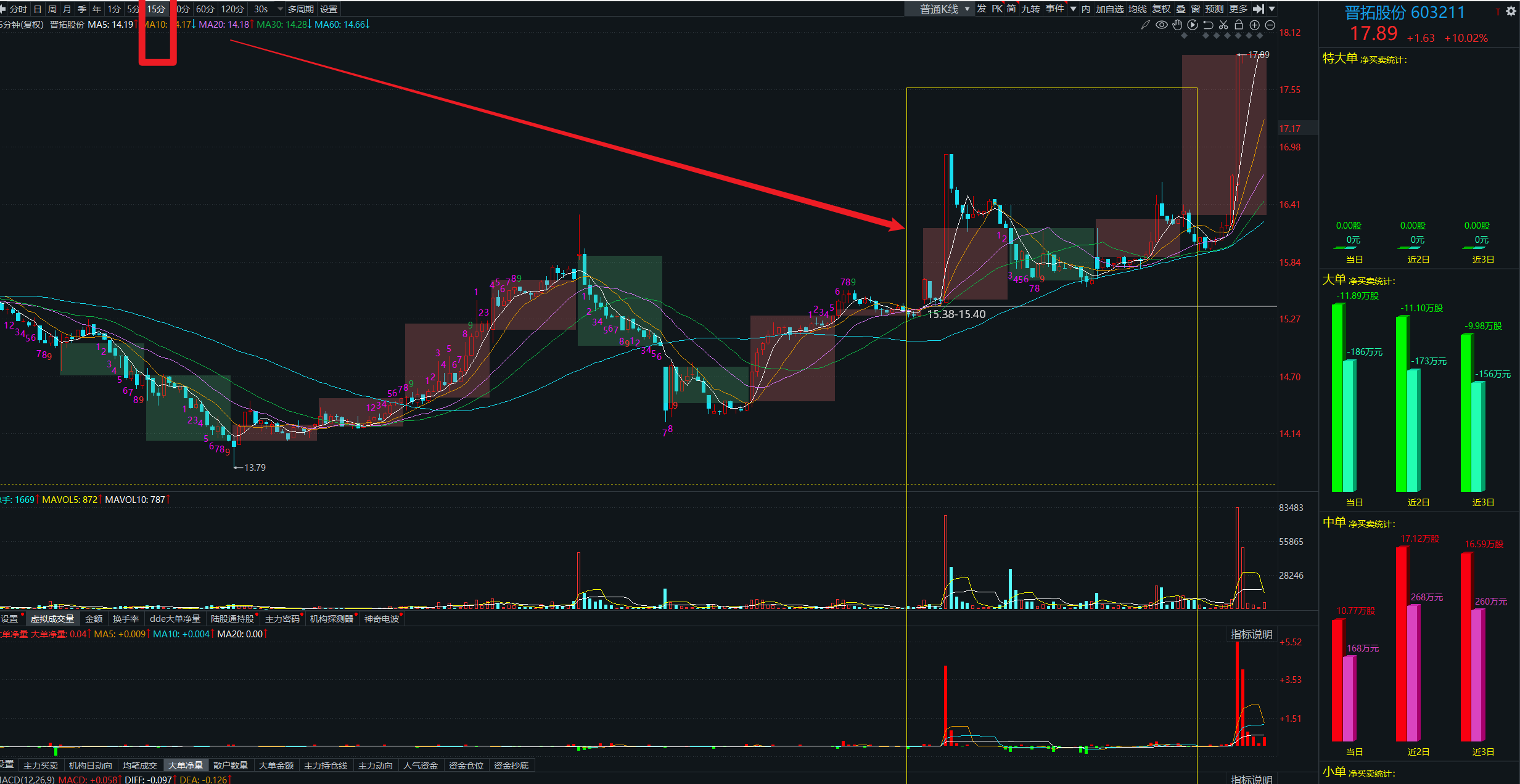Screen dimensions: 1520x784
Task: Expand the 30s period dropdown arrow
Action: pos(281,9)
